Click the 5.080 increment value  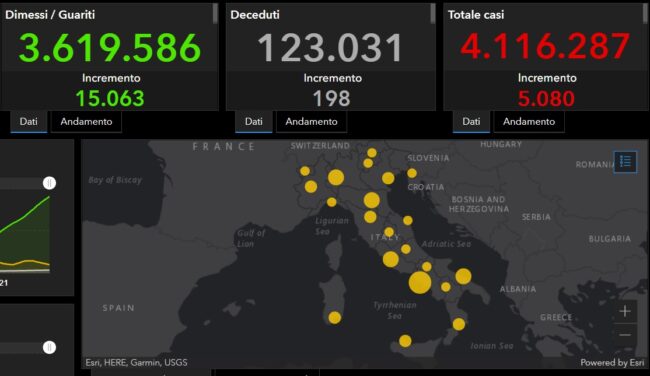(x=546, y=99)
